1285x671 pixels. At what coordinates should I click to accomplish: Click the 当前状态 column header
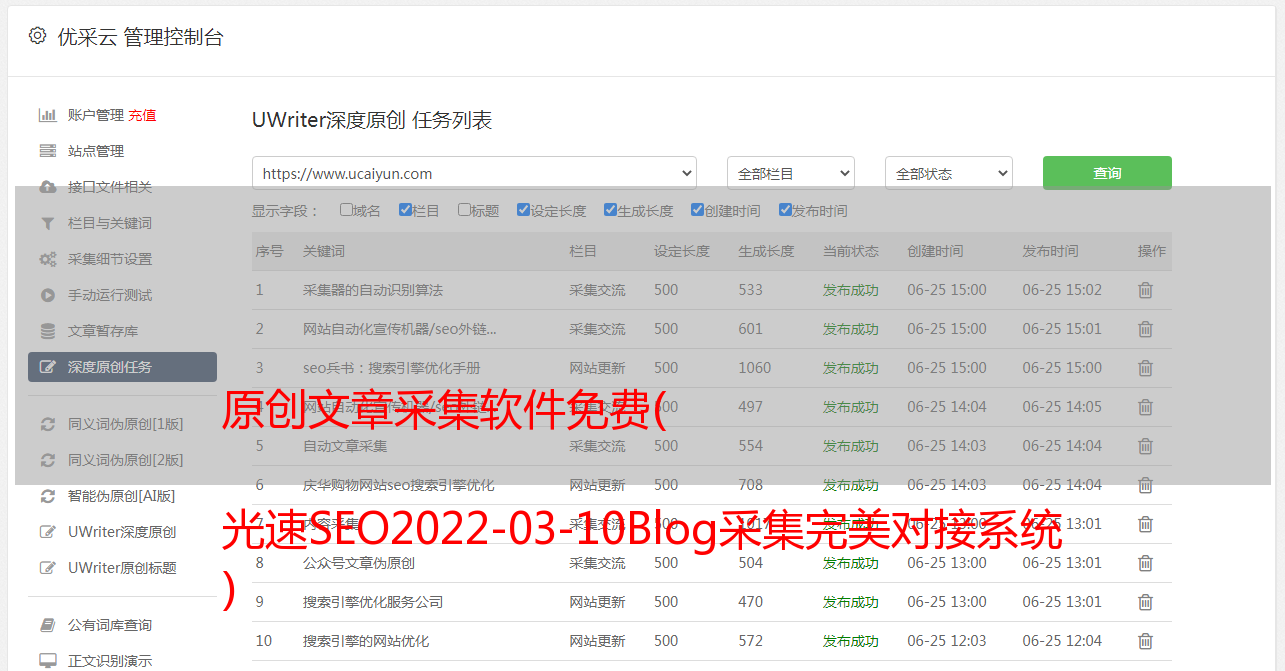pyautogui.click(x=851, y=251)
